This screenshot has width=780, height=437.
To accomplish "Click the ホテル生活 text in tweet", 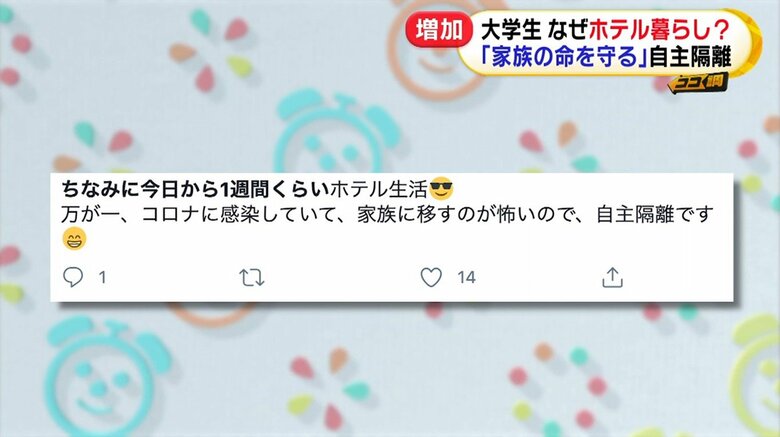I will (379, 189).
